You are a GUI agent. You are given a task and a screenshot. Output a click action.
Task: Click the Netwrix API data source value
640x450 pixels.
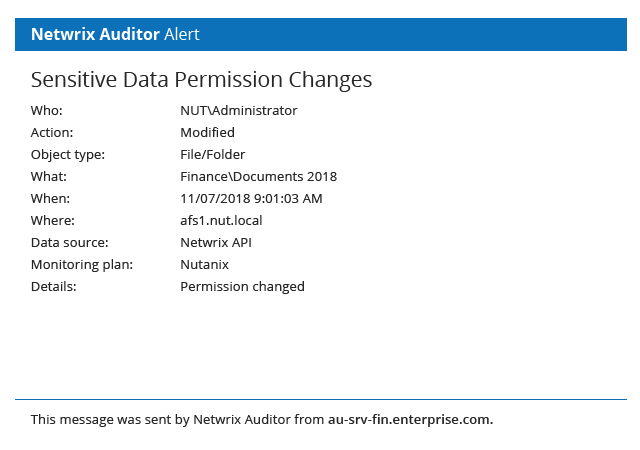(216, 243)
